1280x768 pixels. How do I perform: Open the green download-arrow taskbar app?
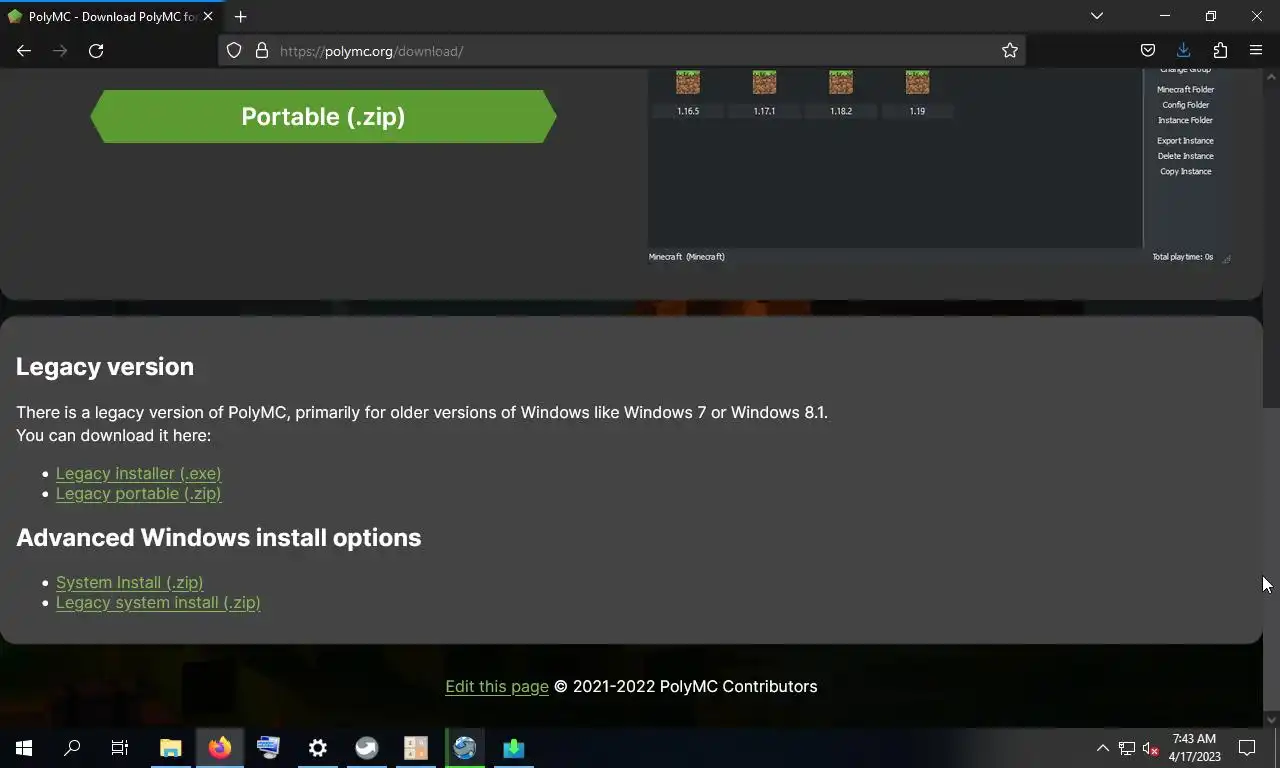click(x=514, y=748)
